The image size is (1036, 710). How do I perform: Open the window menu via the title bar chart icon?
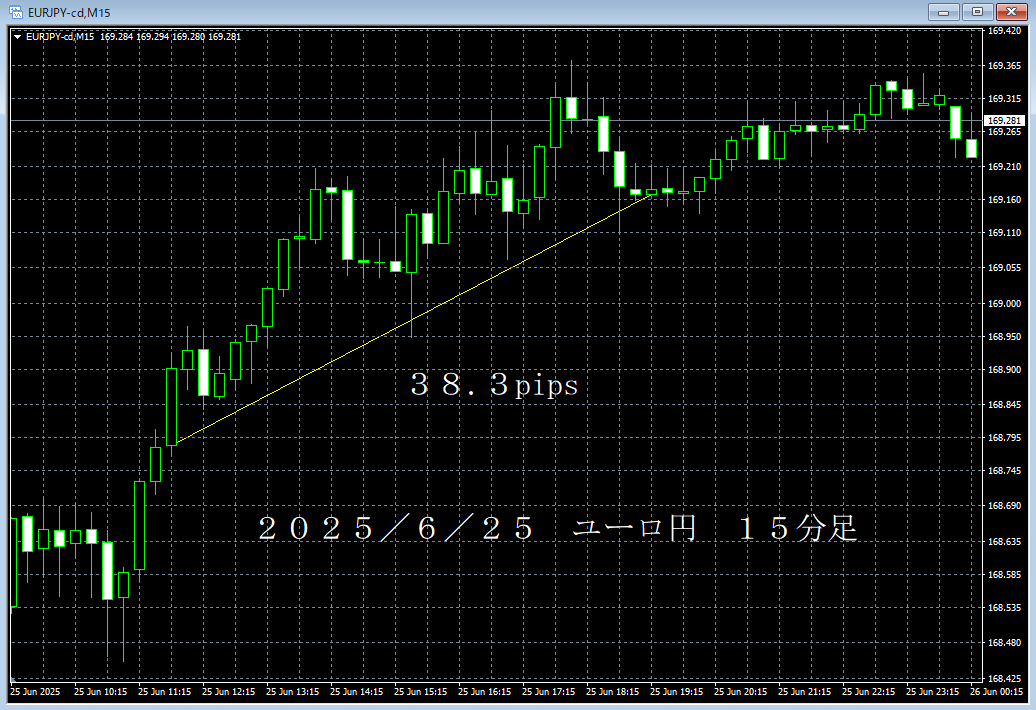coord(14,12)
